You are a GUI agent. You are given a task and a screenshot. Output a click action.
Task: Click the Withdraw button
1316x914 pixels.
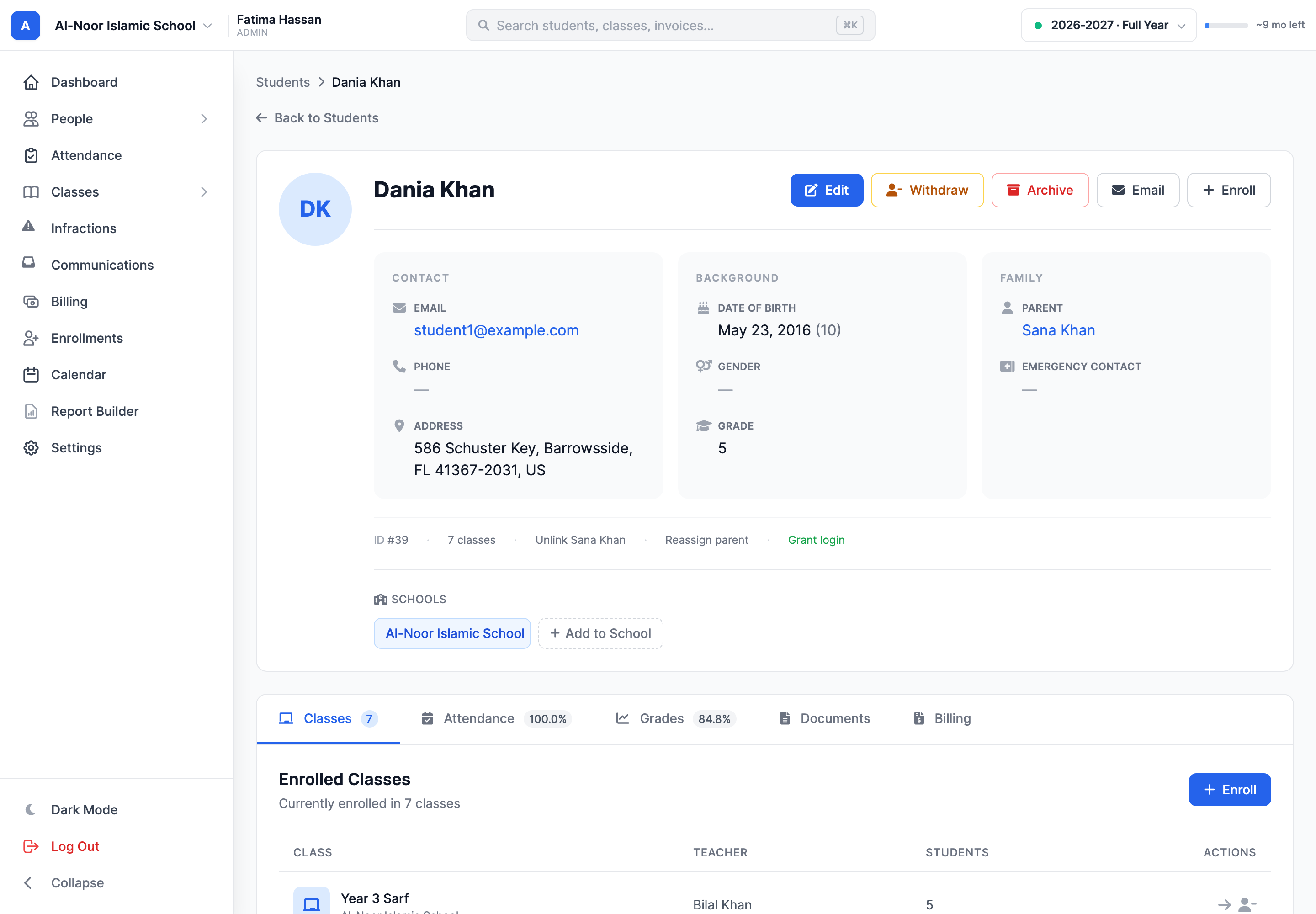[927, 190]
